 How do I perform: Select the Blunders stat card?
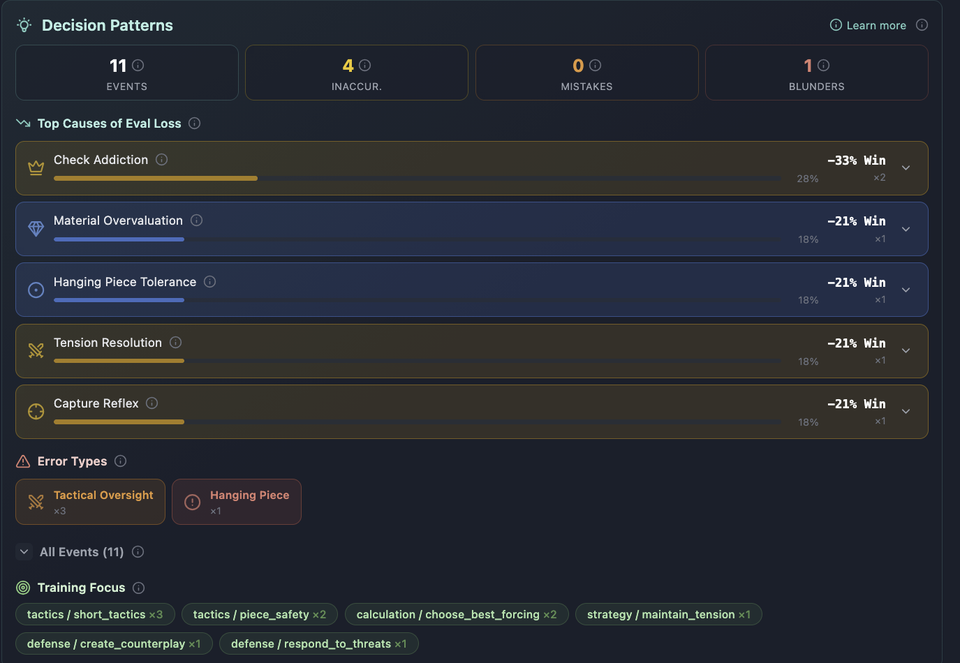pos(816,72)
